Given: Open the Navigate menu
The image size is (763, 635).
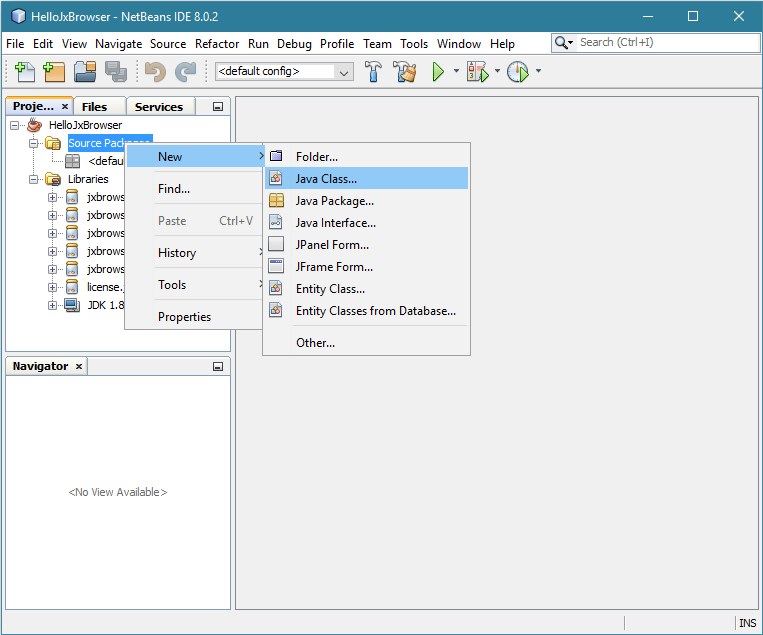Looking at the screenshot, I should [x=118, y=44].
